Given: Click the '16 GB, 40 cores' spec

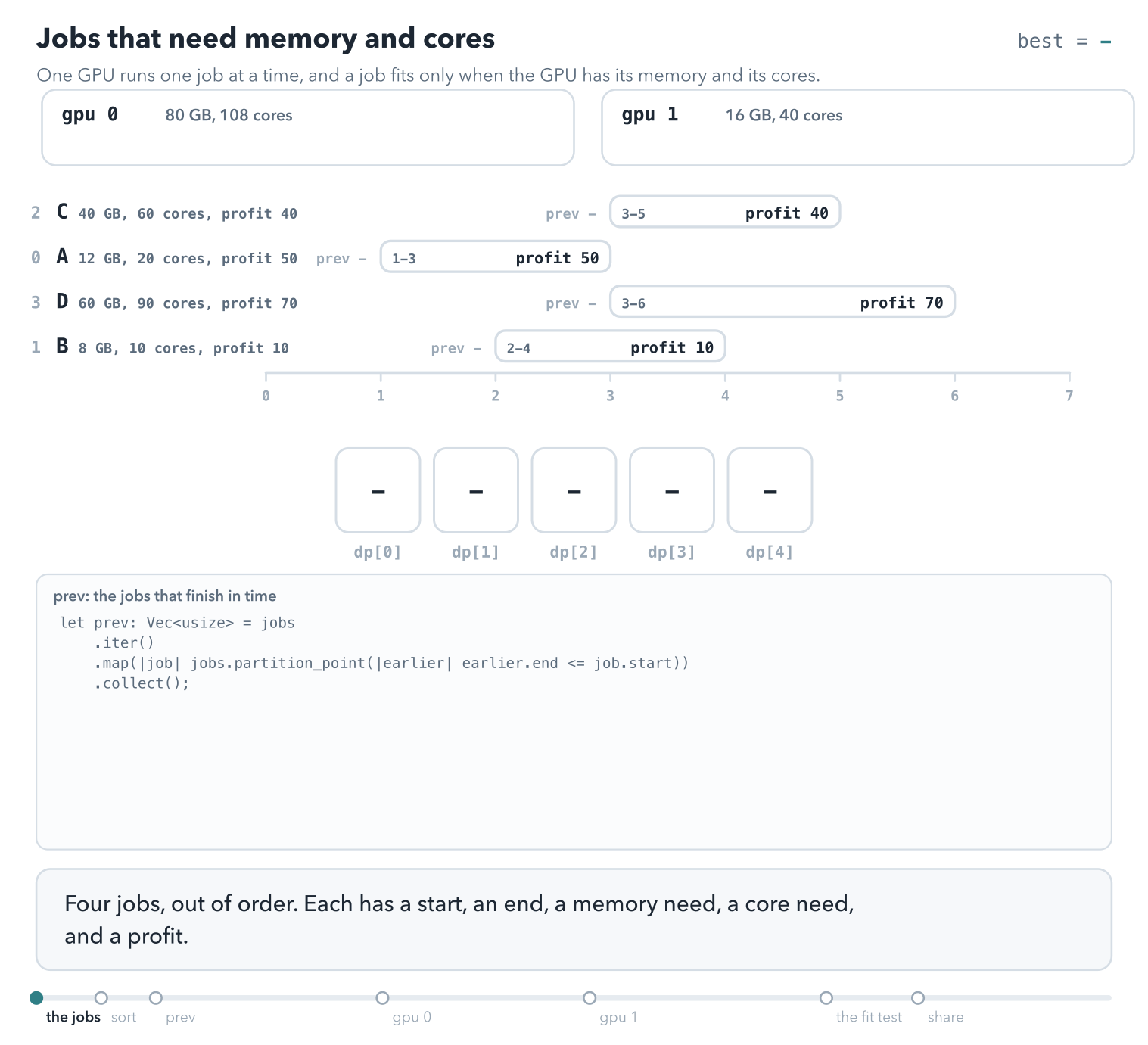Looking at the screenshot, I should point(784,115).
